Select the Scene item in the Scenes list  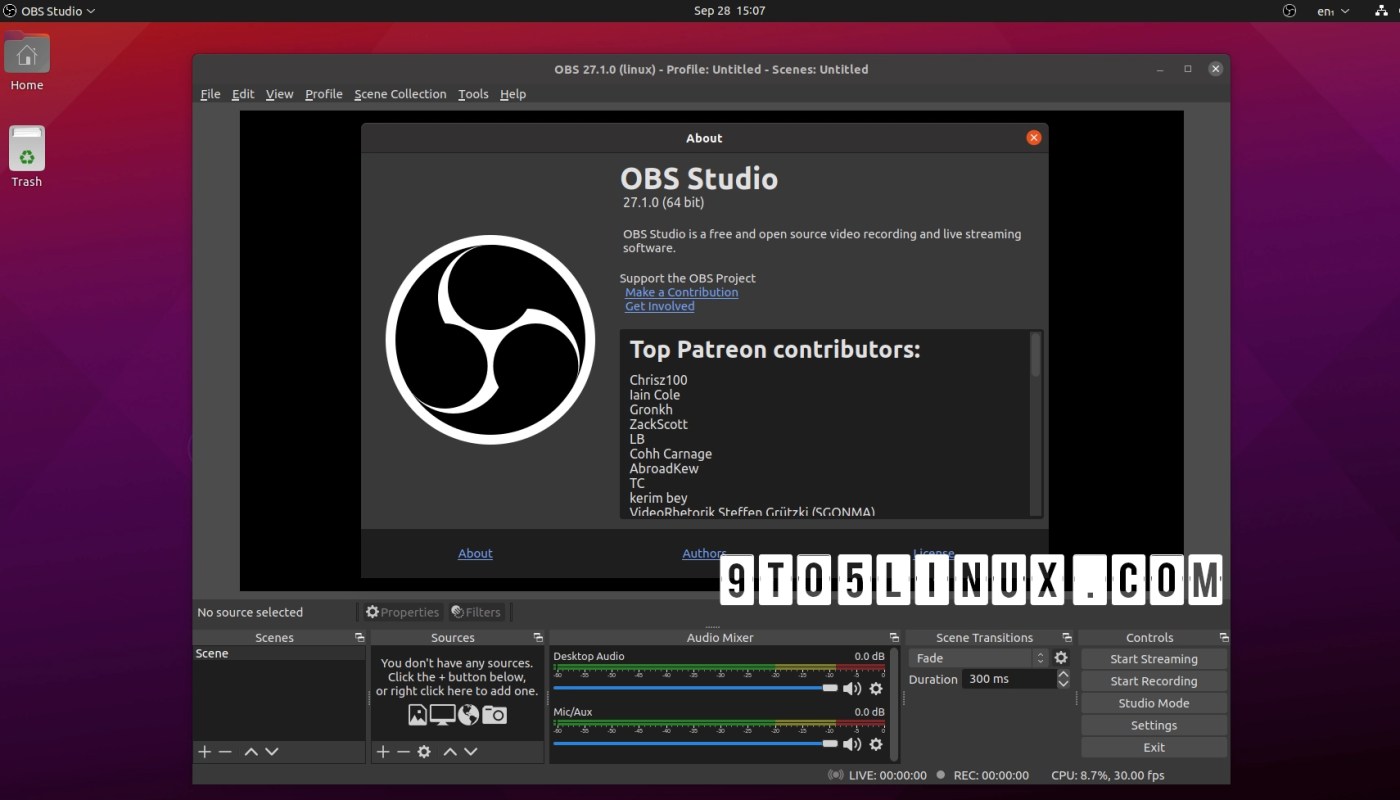tap(279, 653)
